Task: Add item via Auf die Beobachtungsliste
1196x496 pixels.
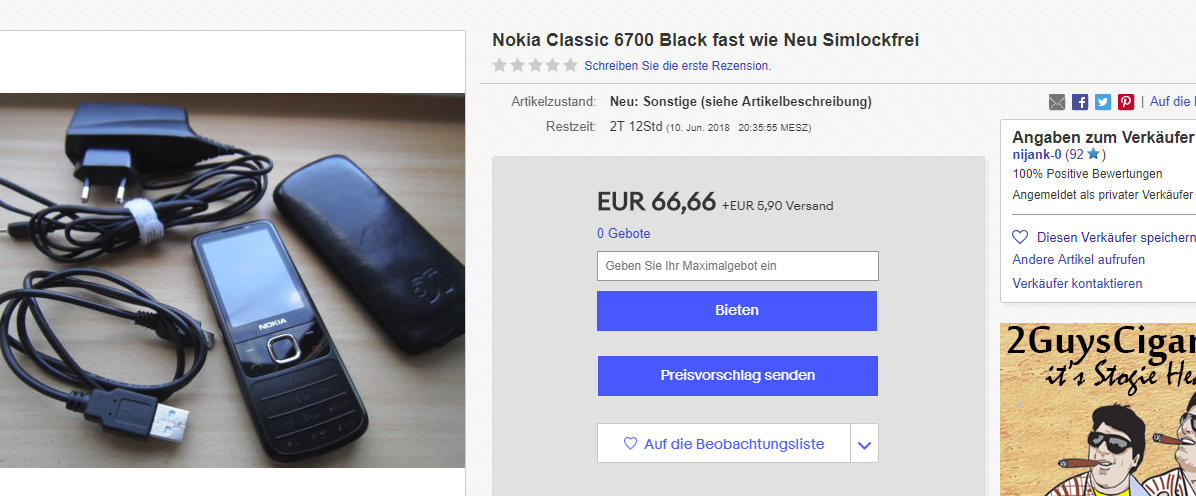Action: [724, 444]
